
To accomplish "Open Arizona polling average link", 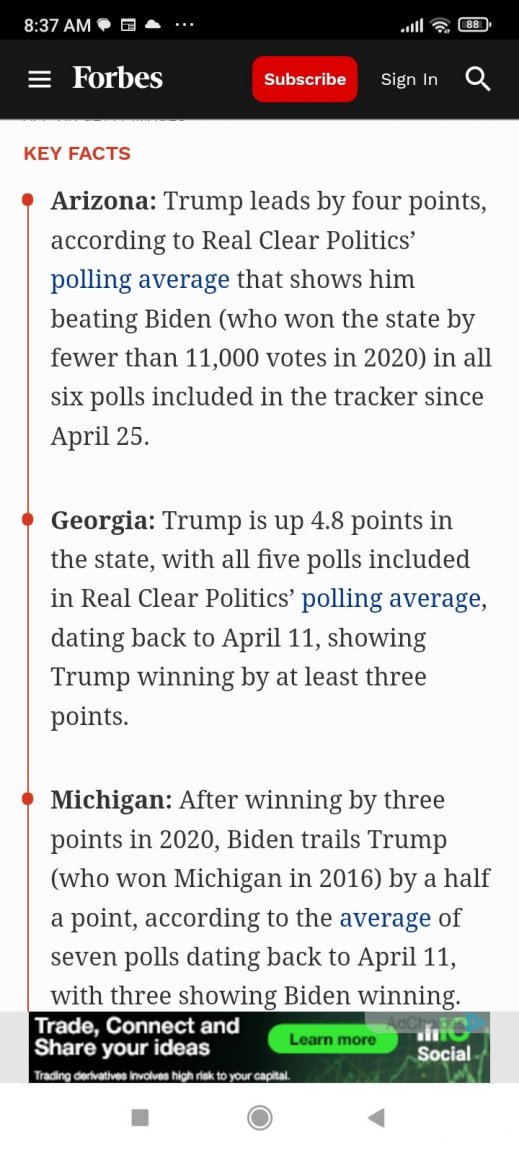I will pyautogui.click(x=140, y=280).
